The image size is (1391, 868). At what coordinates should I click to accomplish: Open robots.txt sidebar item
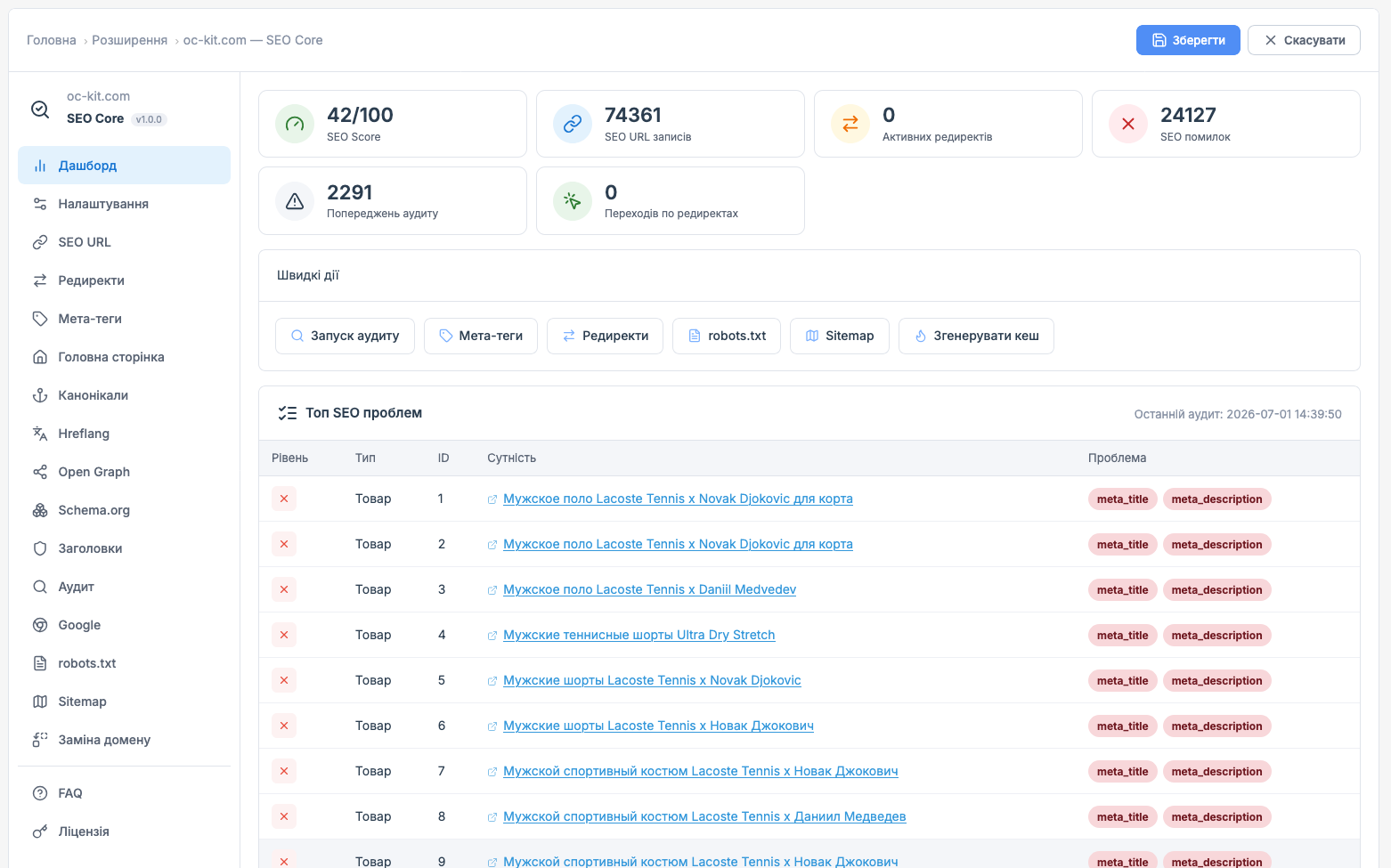coord(124,663)
